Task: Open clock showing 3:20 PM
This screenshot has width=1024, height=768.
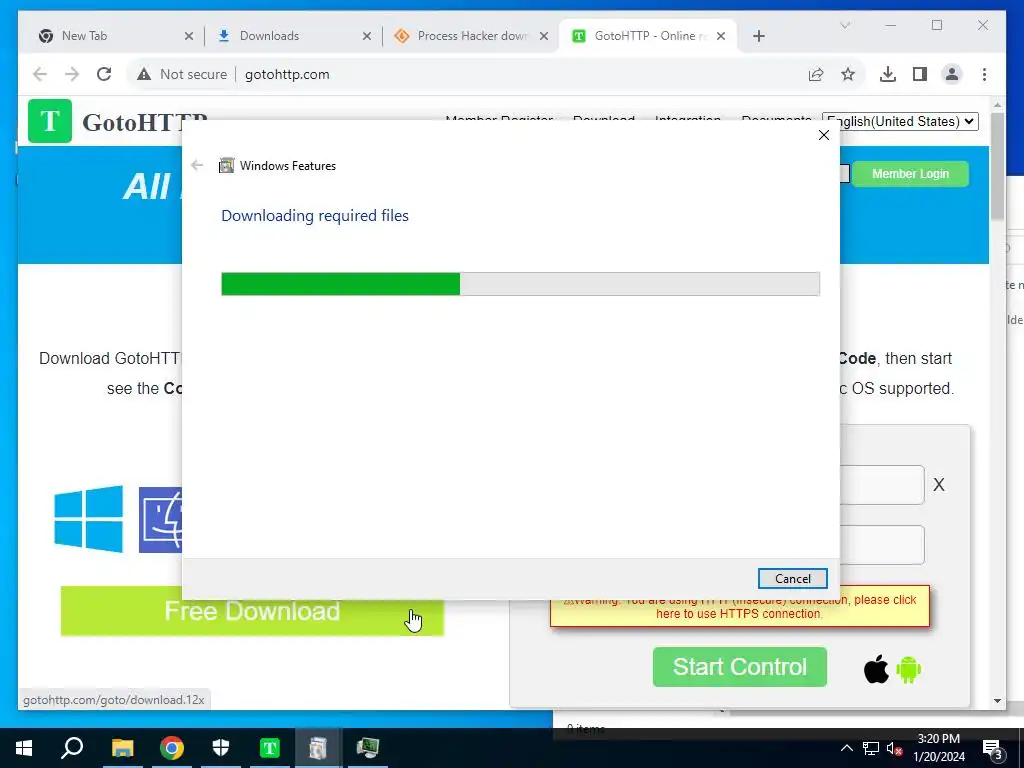Action: 939,748
